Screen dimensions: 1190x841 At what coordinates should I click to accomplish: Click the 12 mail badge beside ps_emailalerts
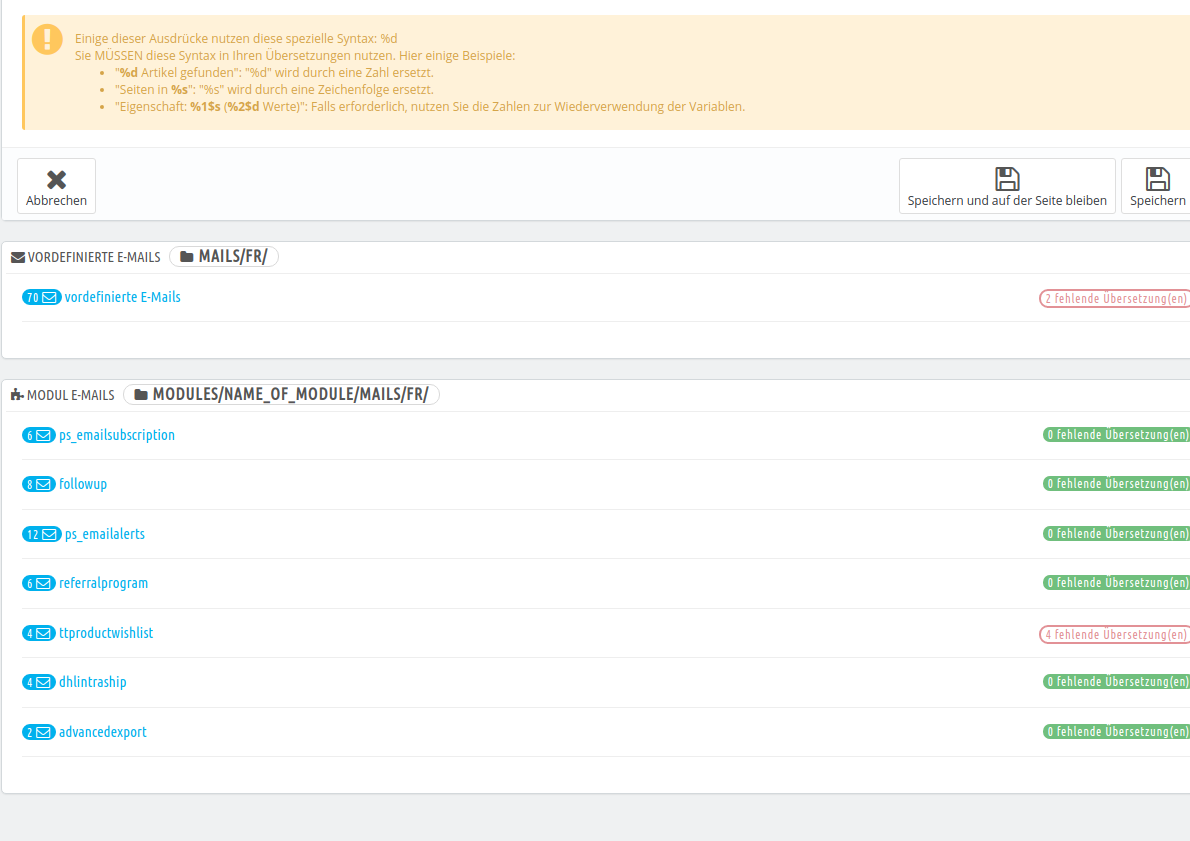[41, 534]
